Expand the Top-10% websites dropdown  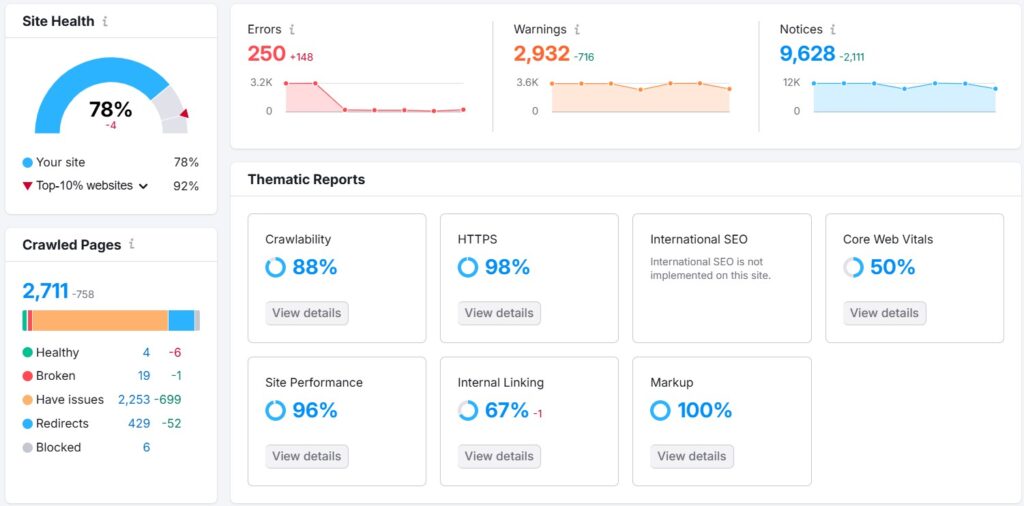point(143,186)
